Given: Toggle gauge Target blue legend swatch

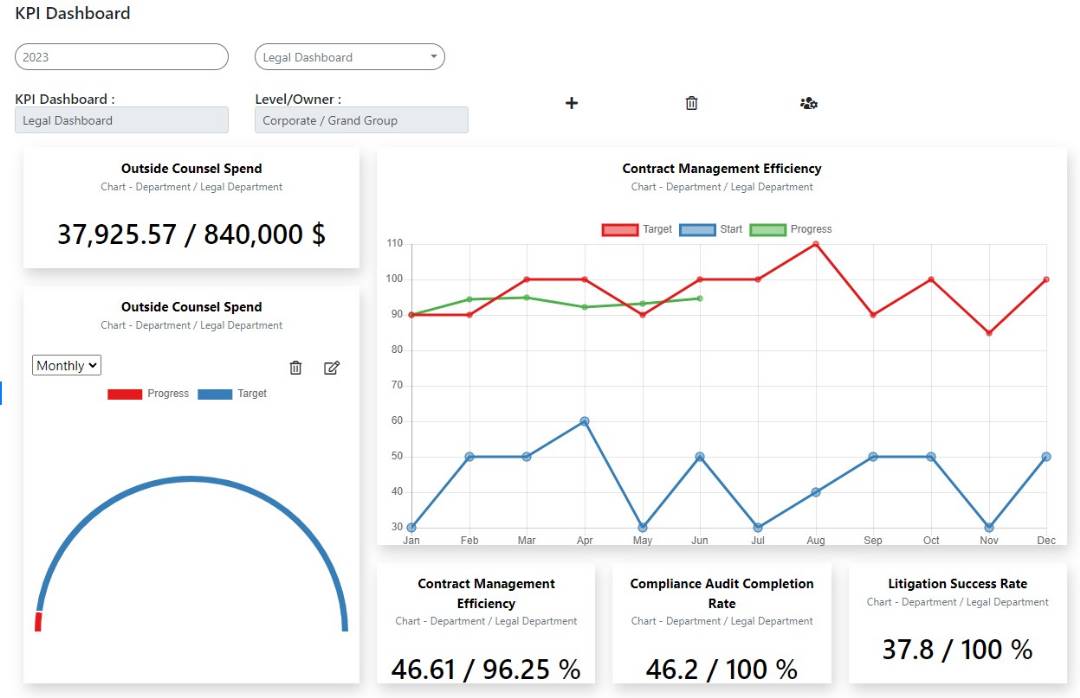Looking at the screenshot, I should (x=215, y=394).
